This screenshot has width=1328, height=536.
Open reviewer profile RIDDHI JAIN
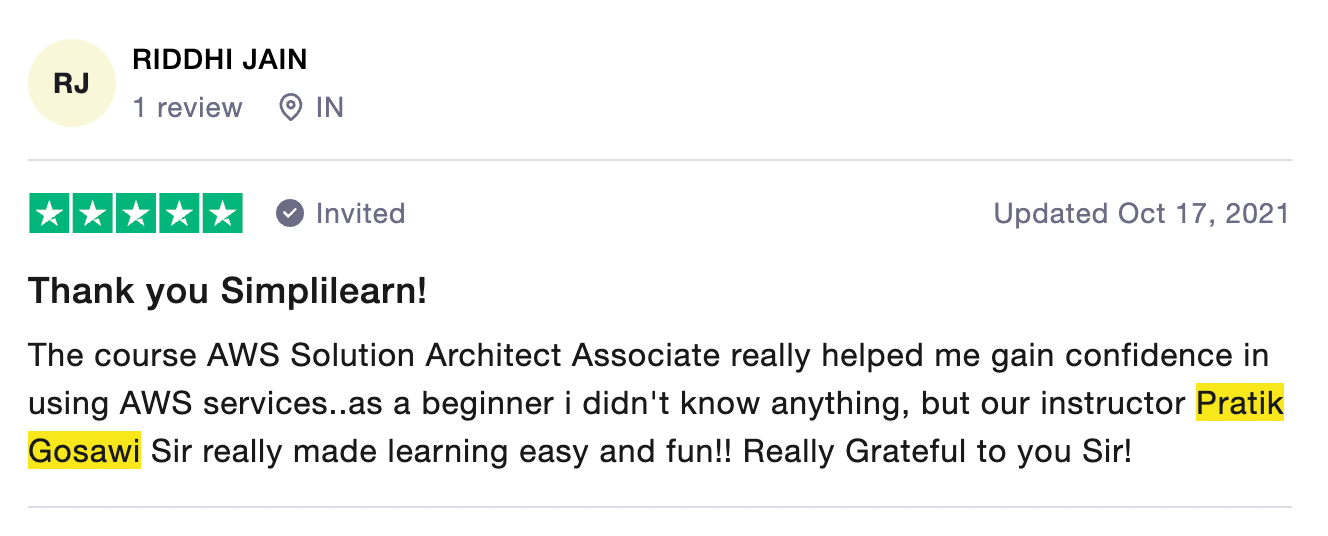(x=219, y=60)
